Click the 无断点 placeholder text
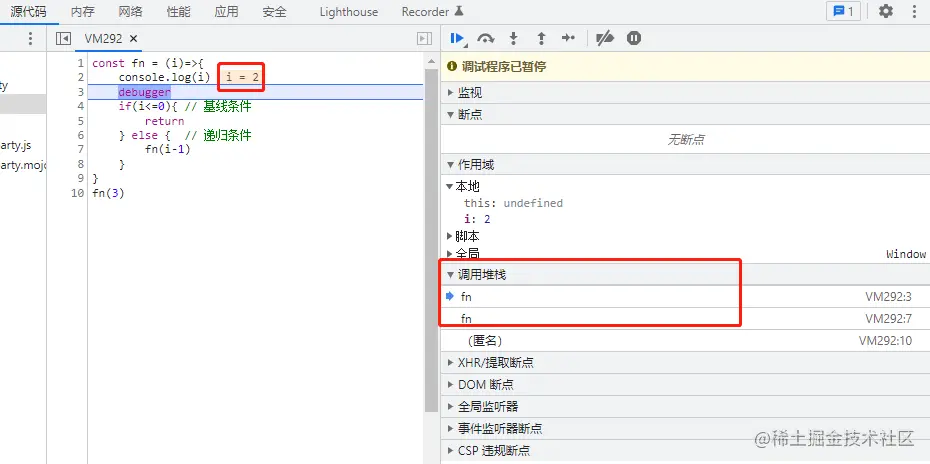Viewport: 930px width, 464px height. coord(686,140)
